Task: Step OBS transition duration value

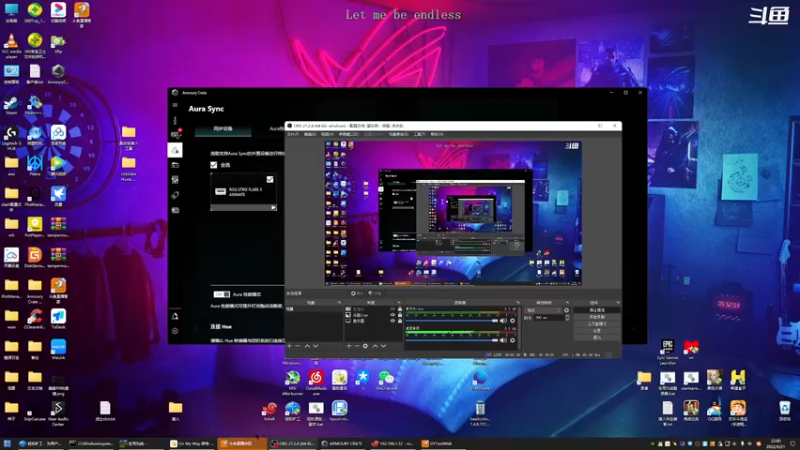Action: (x=568, y=317)
